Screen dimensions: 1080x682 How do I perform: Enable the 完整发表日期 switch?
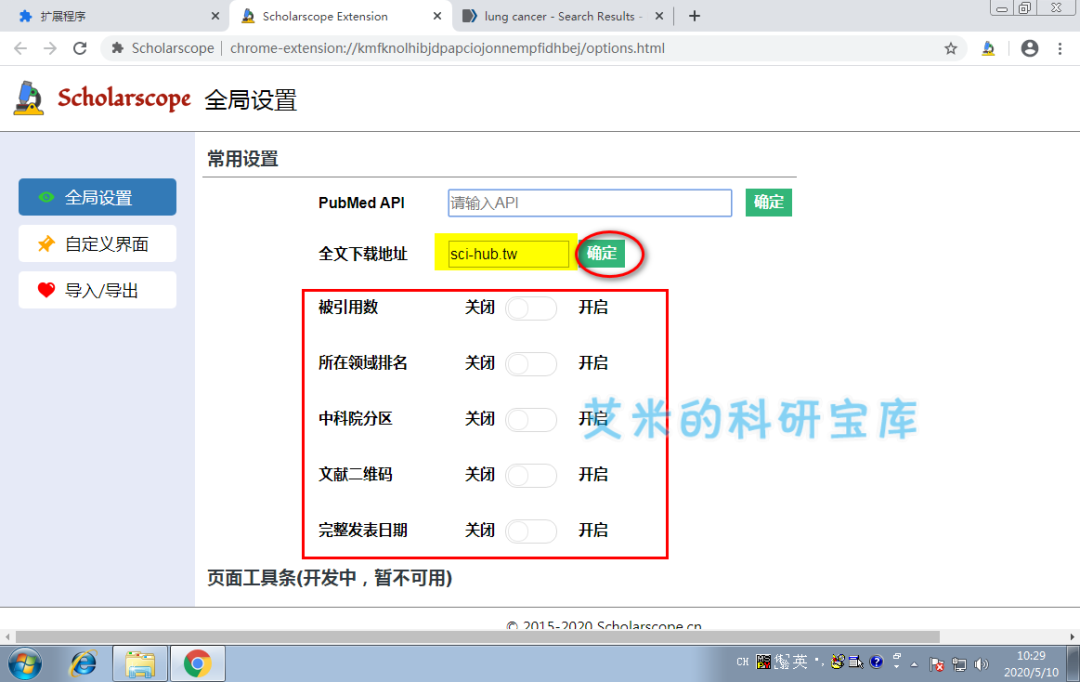[x=531, y=531]
